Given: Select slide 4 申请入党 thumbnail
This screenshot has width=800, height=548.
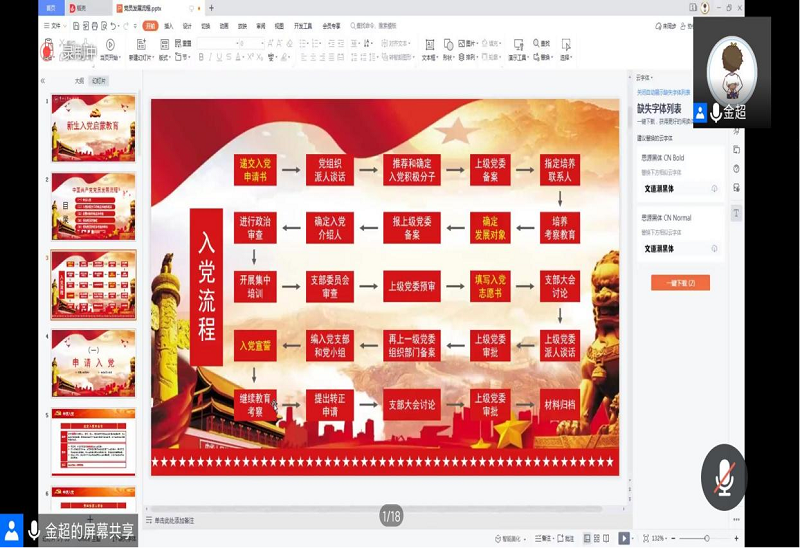Looking at the screenshot, I should point(93,362).
